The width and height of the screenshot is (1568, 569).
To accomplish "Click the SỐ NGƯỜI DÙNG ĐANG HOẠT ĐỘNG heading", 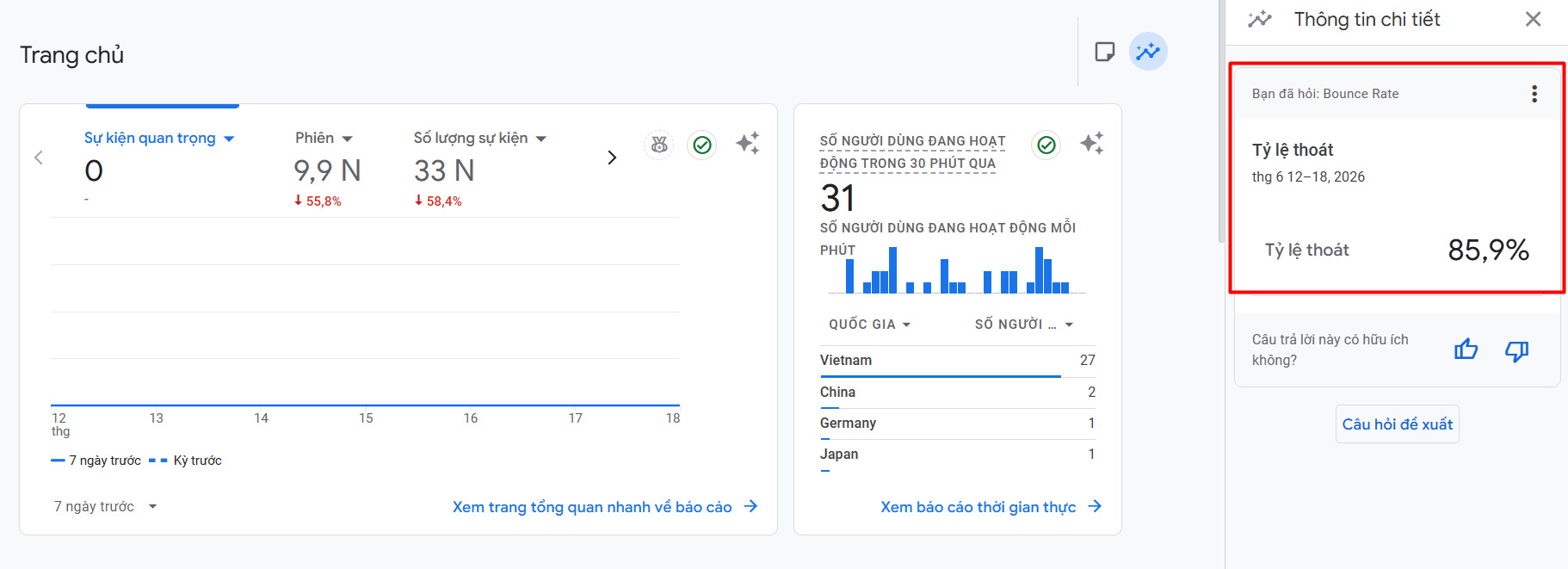I will (912, 152).
